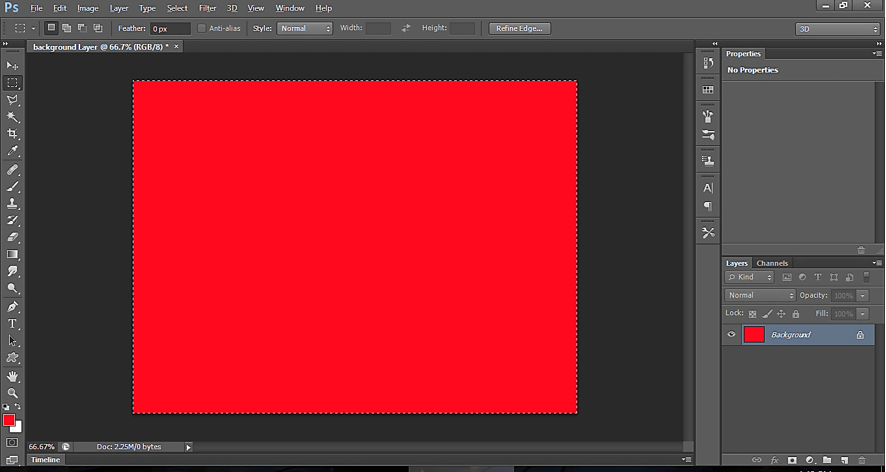Click add layer style fx icon

pos(775,460)
